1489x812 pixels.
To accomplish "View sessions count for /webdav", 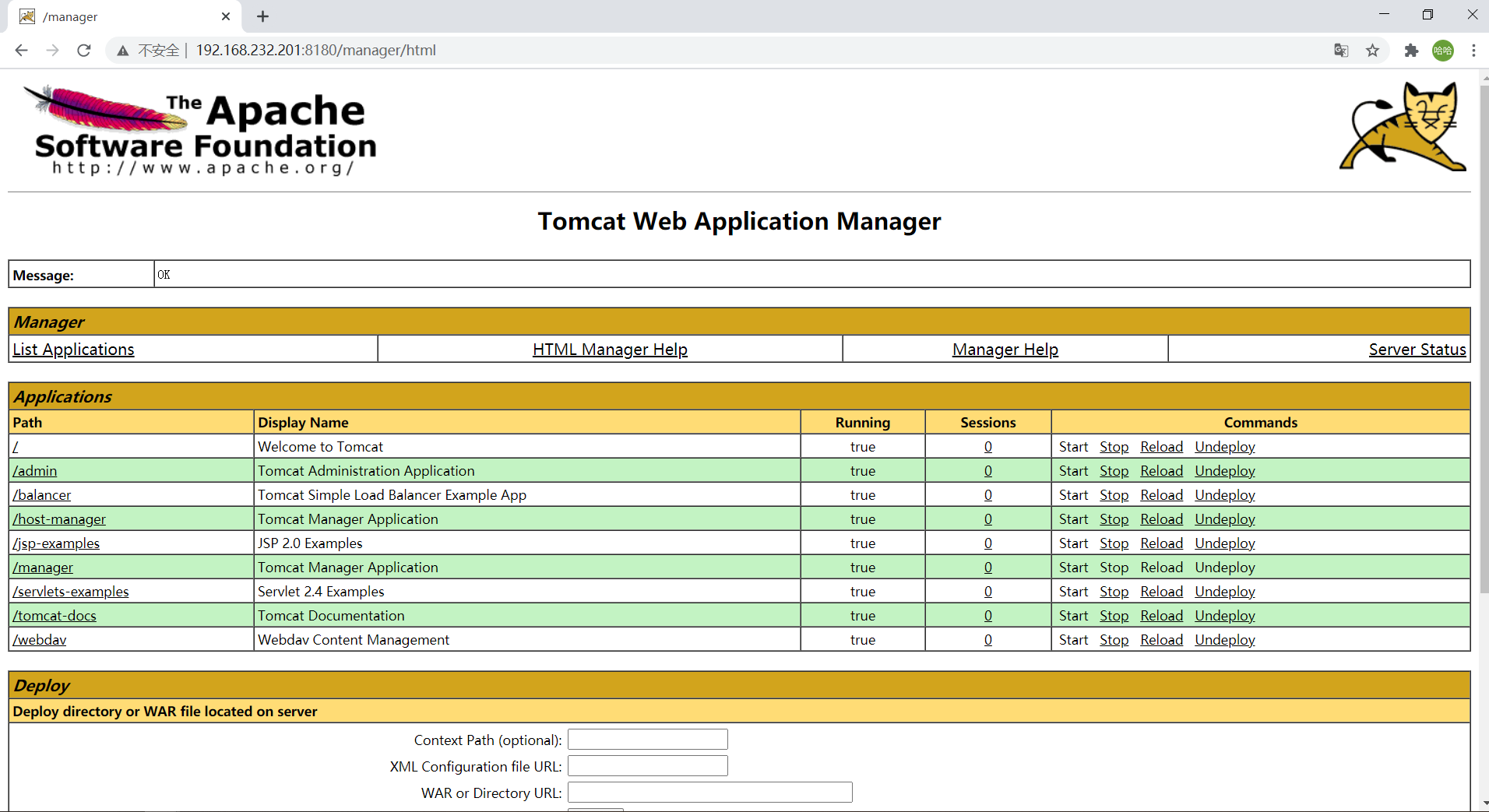I will point(987,640).
